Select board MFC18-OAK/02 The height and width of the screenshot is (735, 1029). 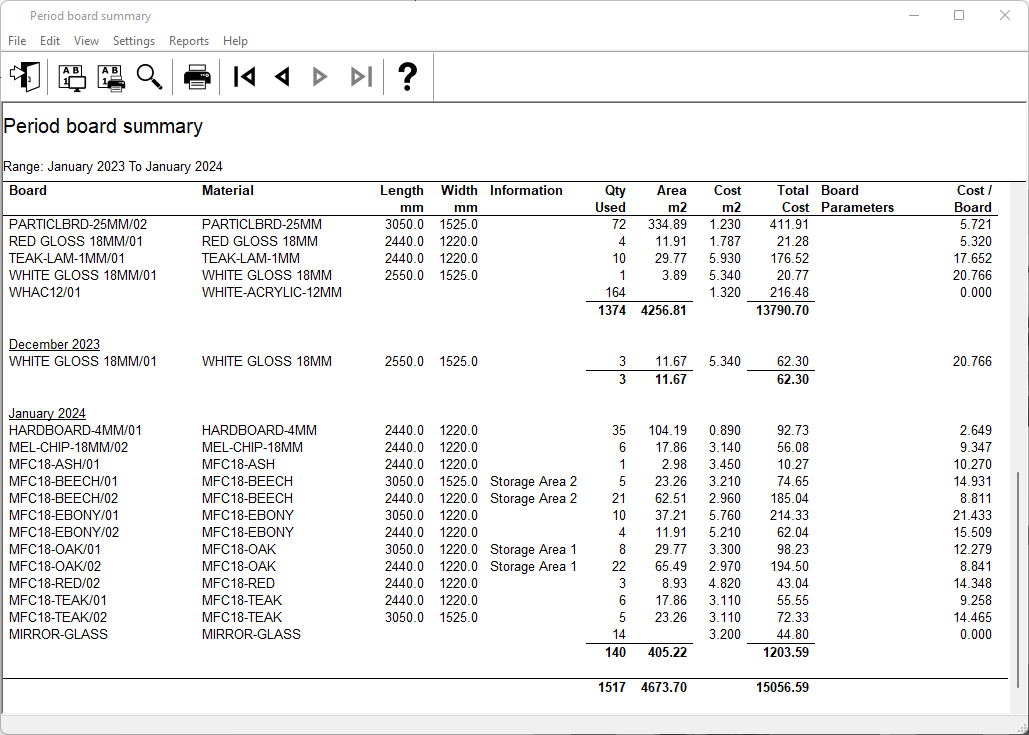coord(55,567)
